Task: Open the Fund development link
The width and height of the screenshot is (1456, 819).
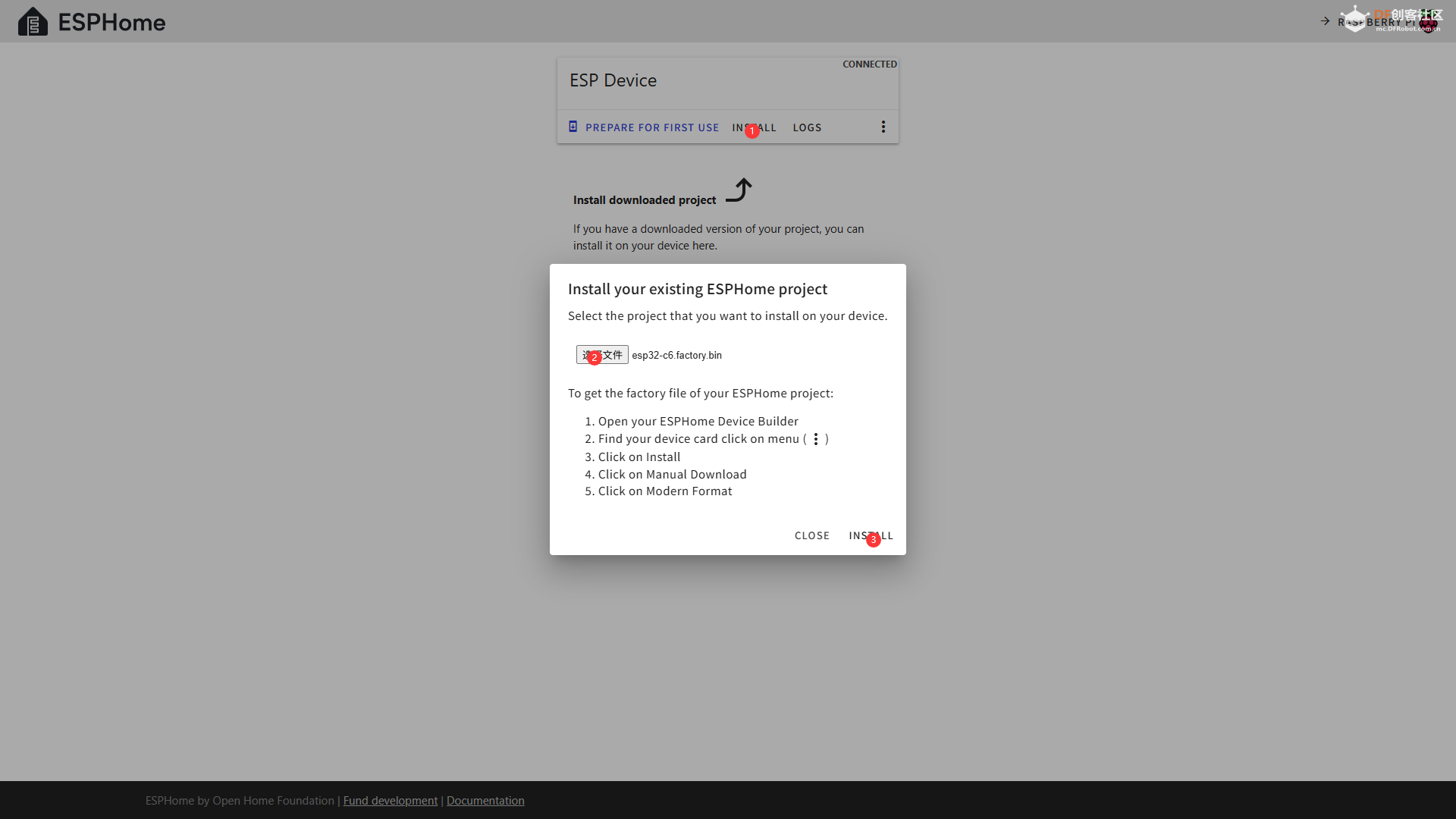Action: pos(391,801)
